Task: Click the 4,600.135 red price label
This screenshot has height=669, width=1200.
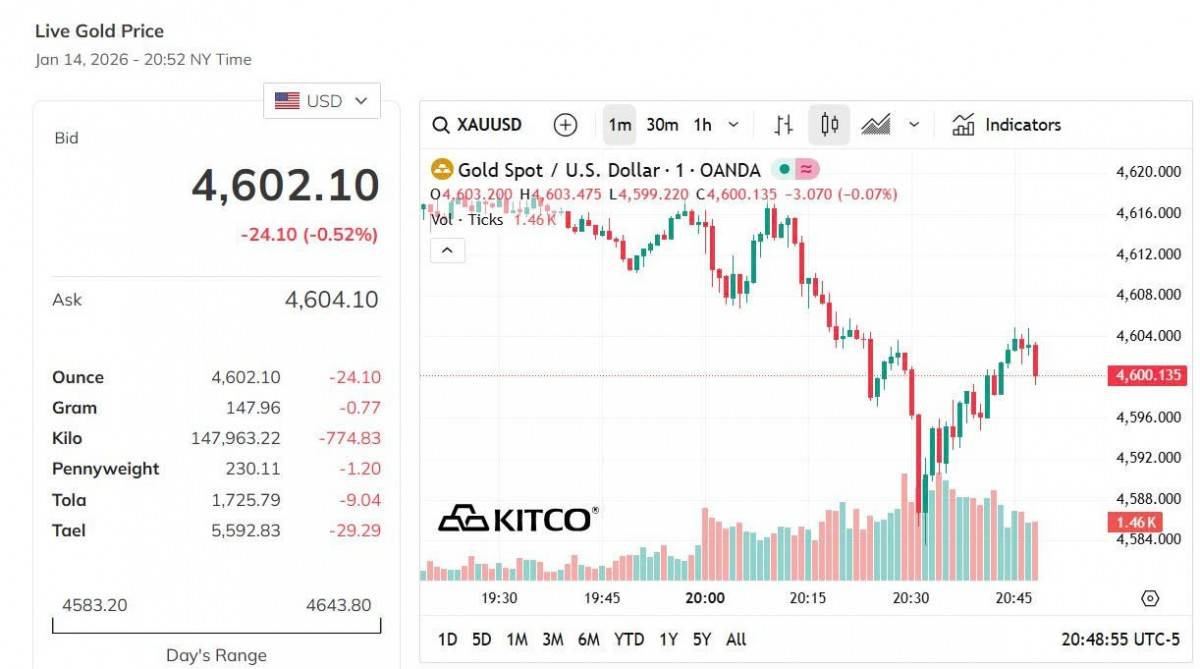Action: pyautogui.click(x=1145, y=376)
